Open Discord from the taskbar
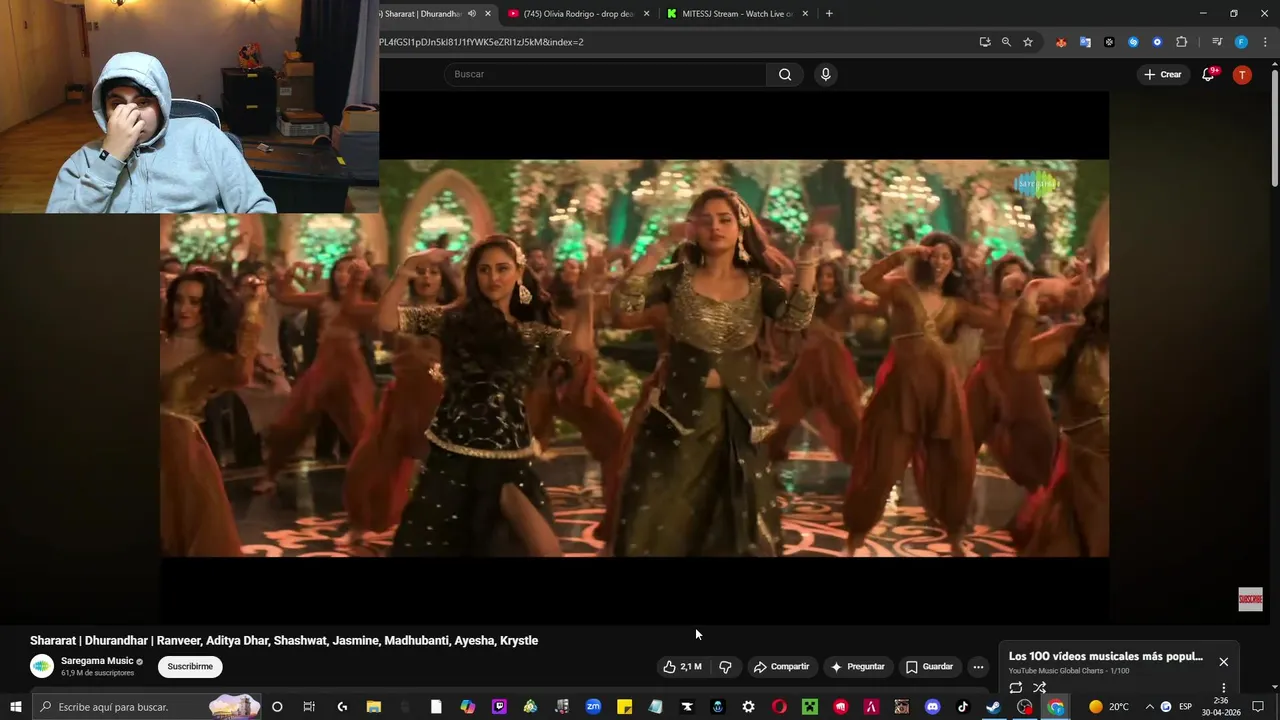 click(933, 706)
